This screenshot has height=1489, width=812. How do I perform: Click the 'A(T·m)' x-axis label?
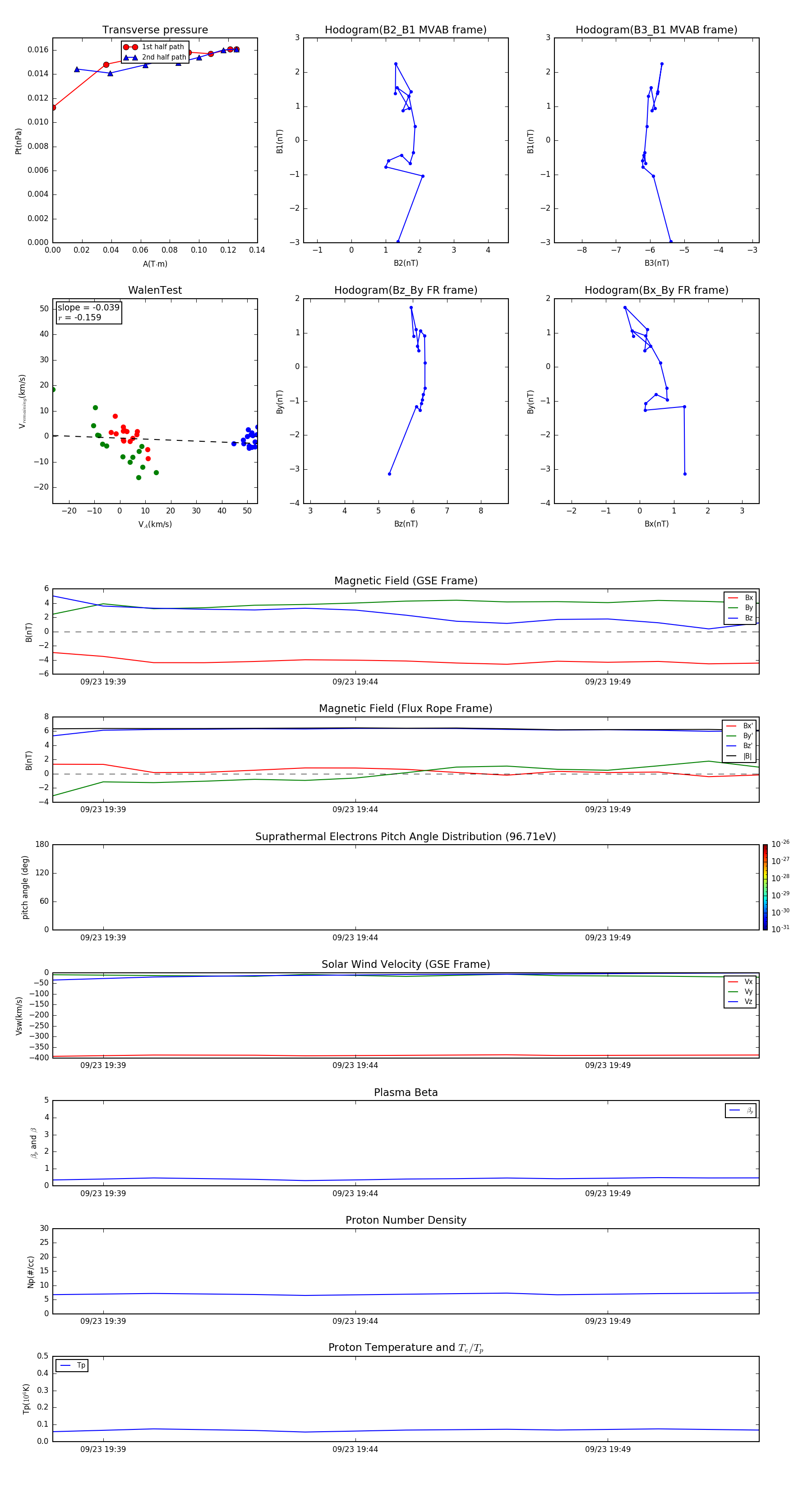pyautogui.click(x=155, y=264)
